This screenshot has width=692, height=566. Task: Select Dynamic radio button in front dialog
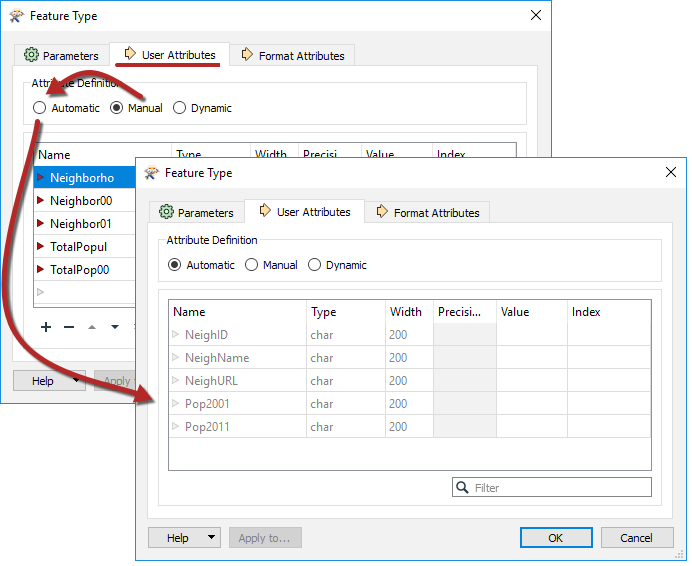pos(315,265)
